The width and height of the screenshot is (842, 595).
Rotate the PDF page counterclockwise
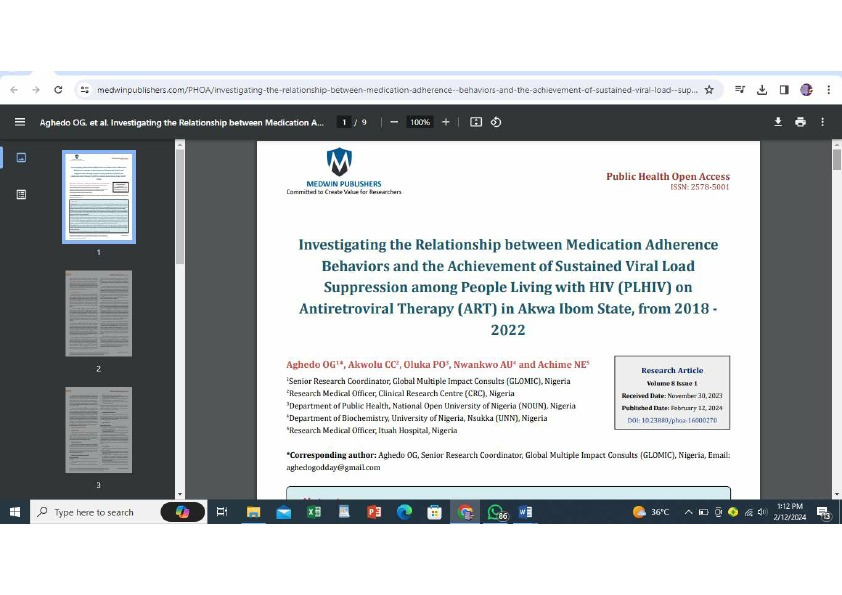coord(496,122)
